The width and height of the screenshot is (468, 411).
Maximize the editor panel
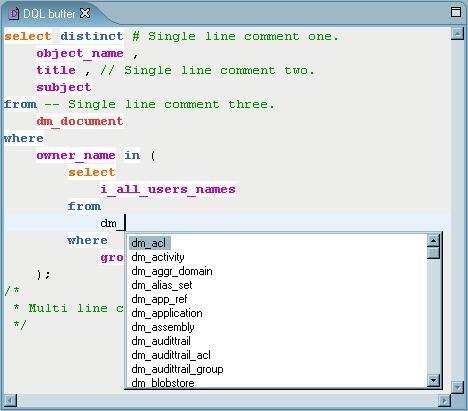(456, 12)
